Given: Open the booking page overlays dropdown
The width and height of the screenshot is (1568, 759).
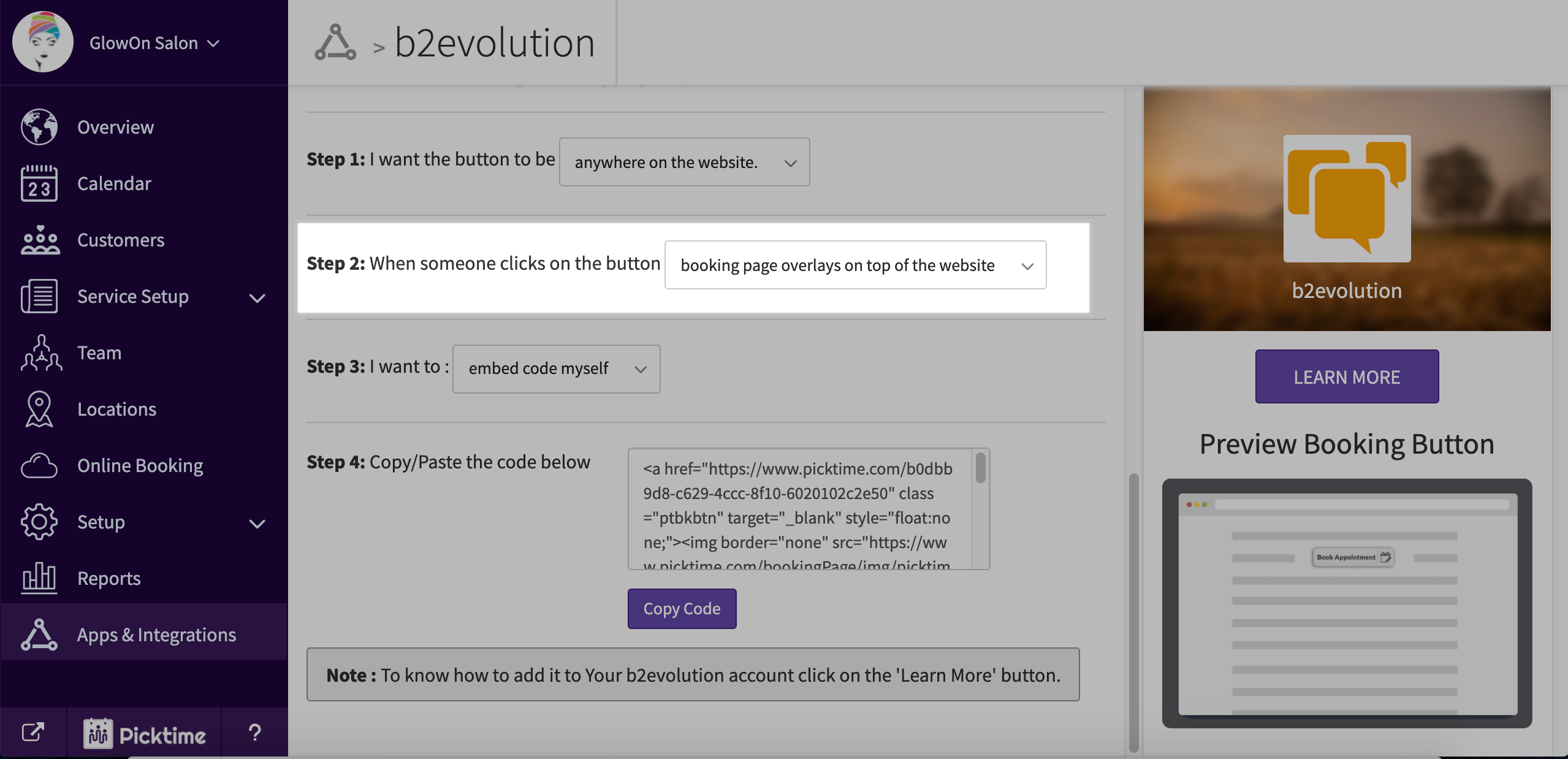Looking at the screenshot, I should [855, 265].
